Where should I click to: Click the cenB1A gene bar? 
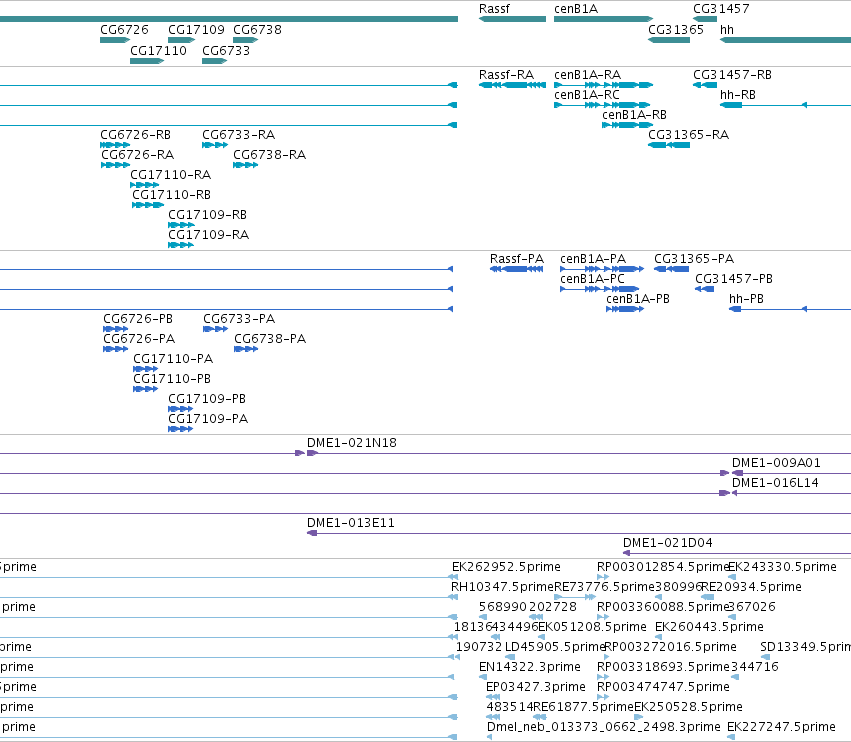coord(603,19)
